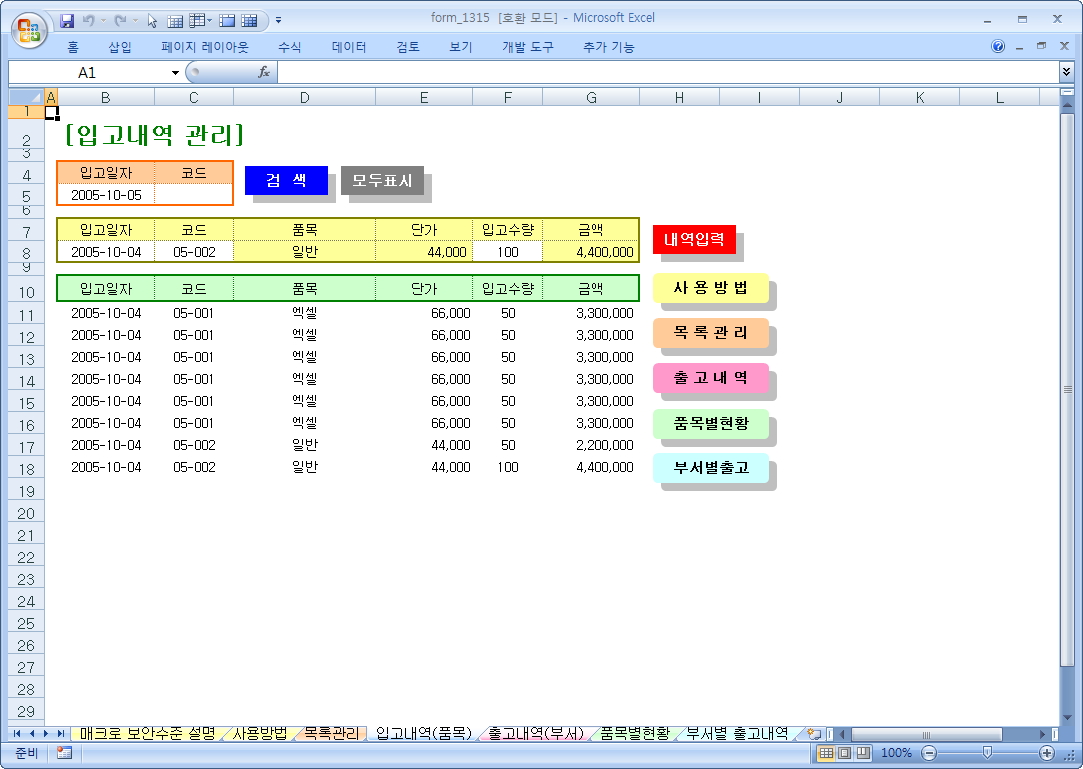Click the blue 검색 button
This screenshot has height=769, width=1083.
pos(286,180)
